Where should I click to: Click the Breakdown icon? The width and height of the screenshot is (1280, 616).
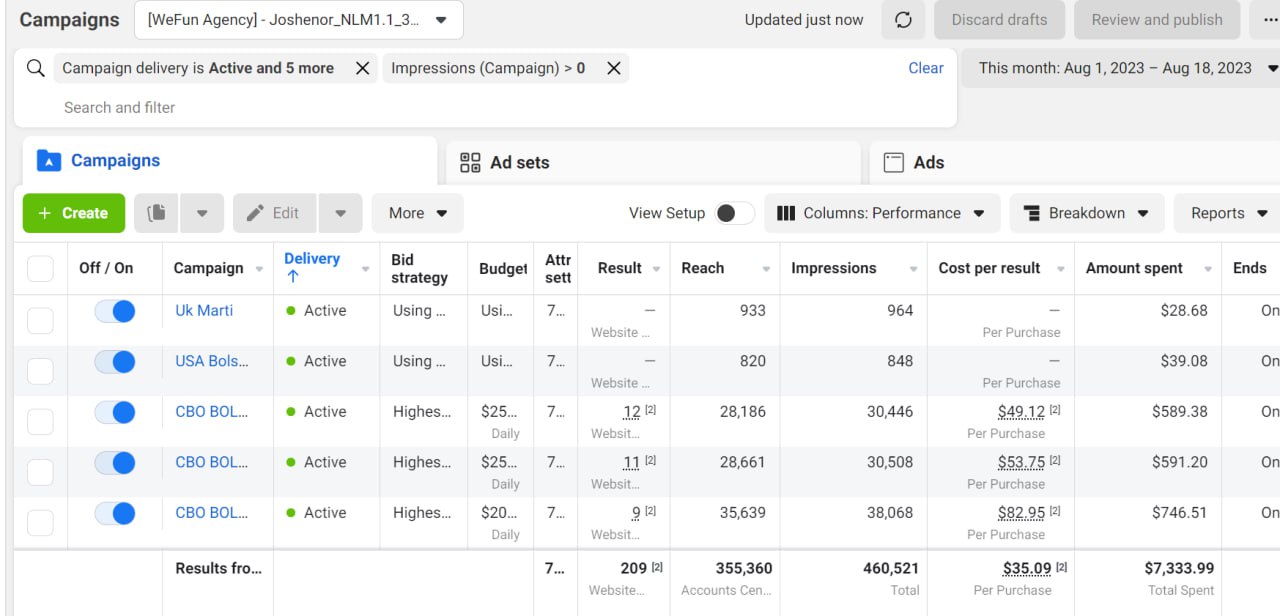pos(1032,213)
